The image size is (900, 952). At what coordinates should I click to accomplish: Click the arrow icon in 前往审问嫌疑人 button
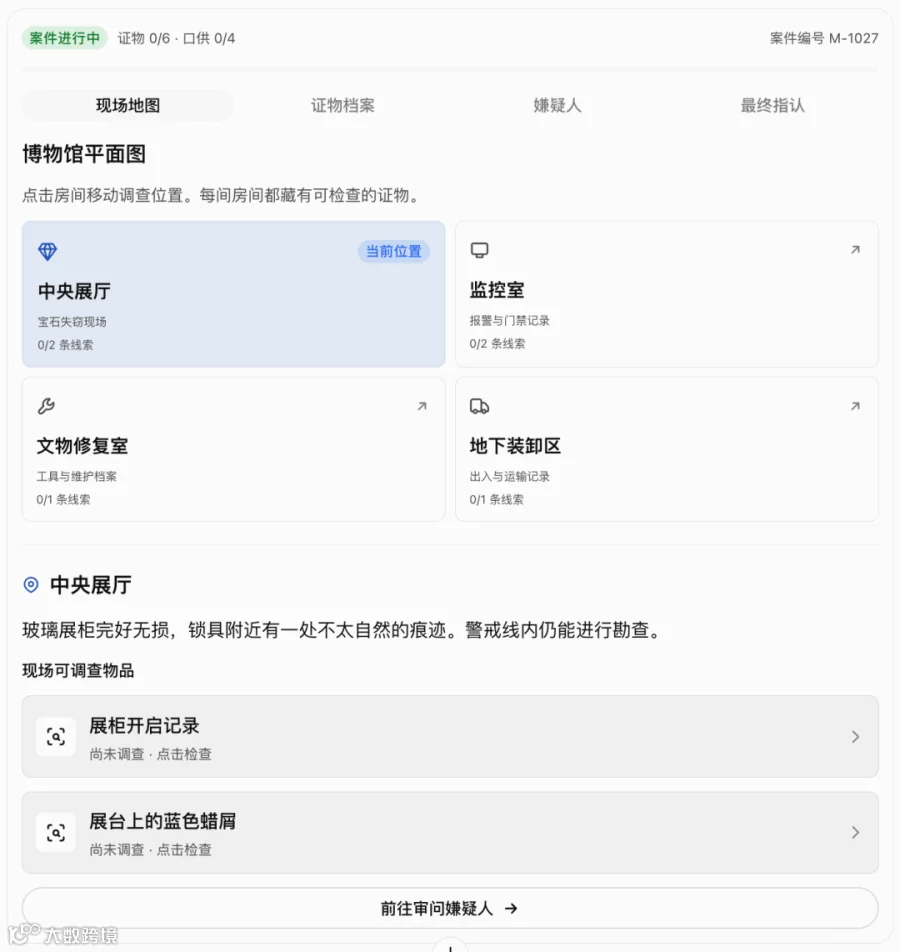[511, 908]
